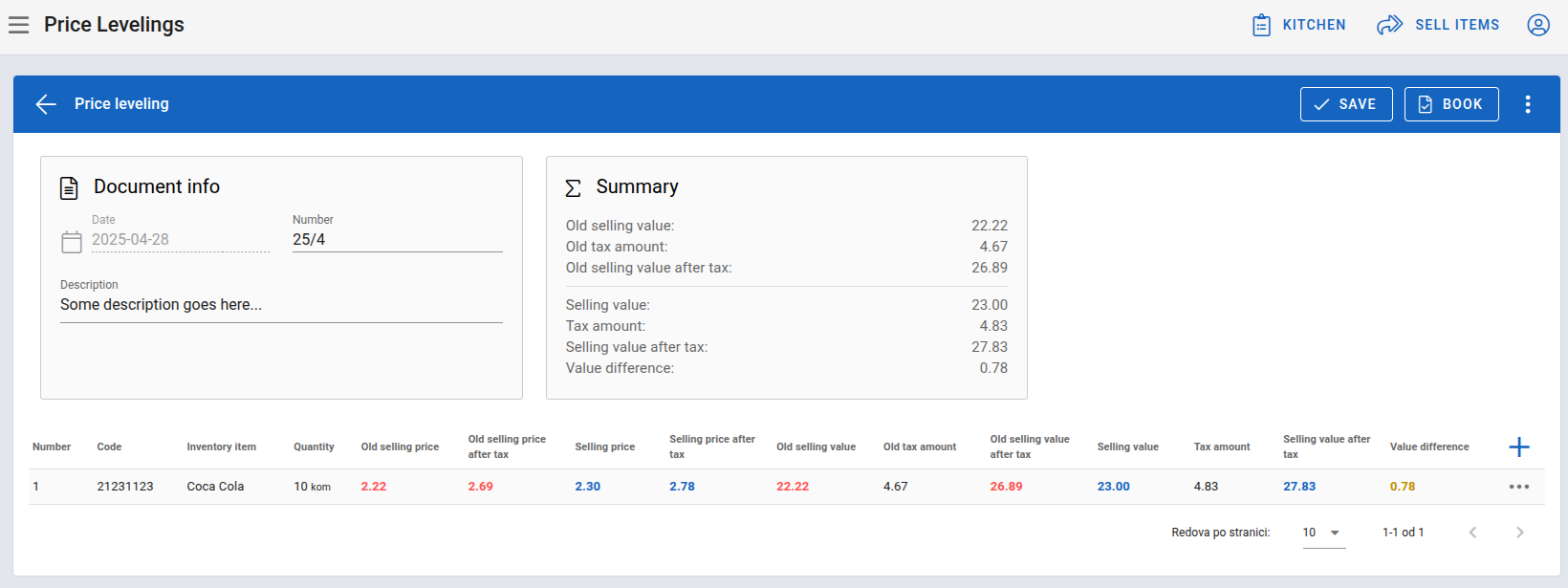
Task: Click the code cell 21231123
Action: (x=125, y=487)
